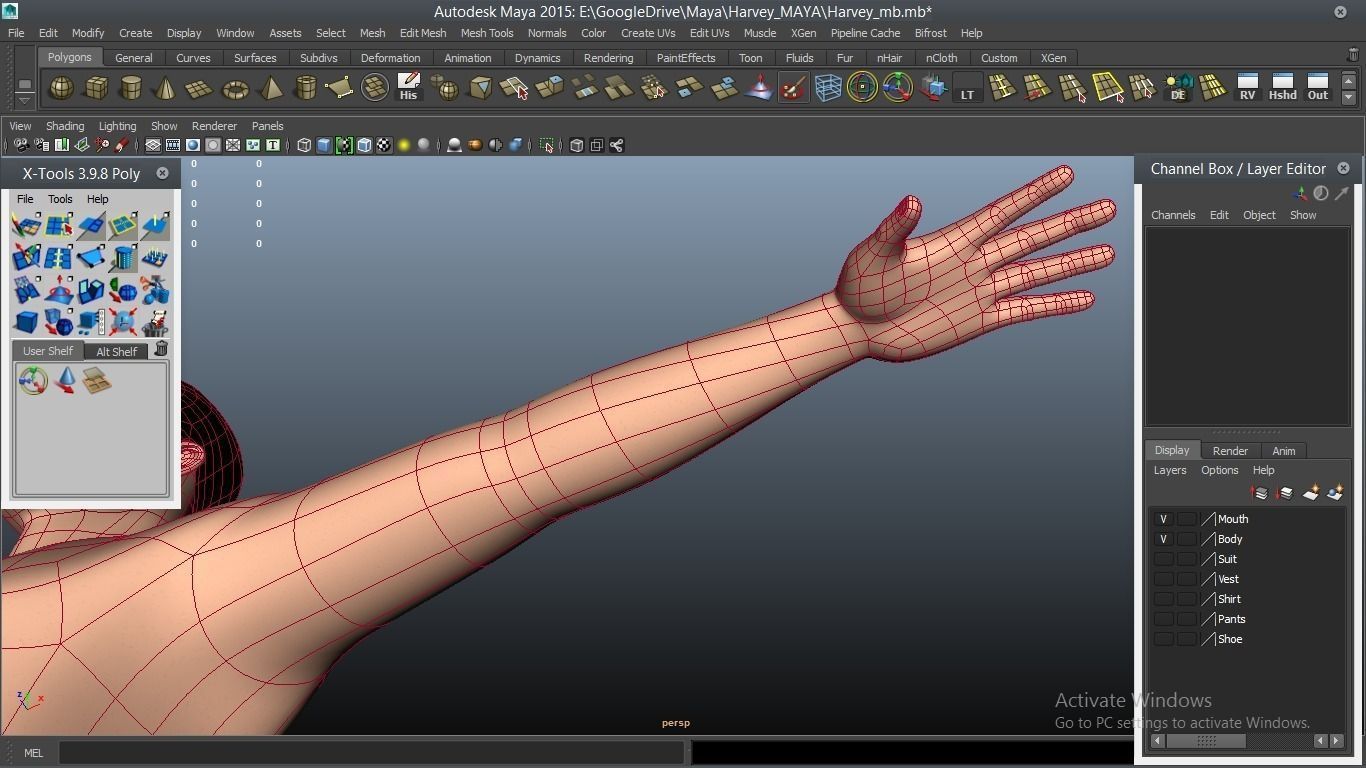Click the panel toolbar share-graph icon
1366x768 pixels.
[x=617, y=145]
